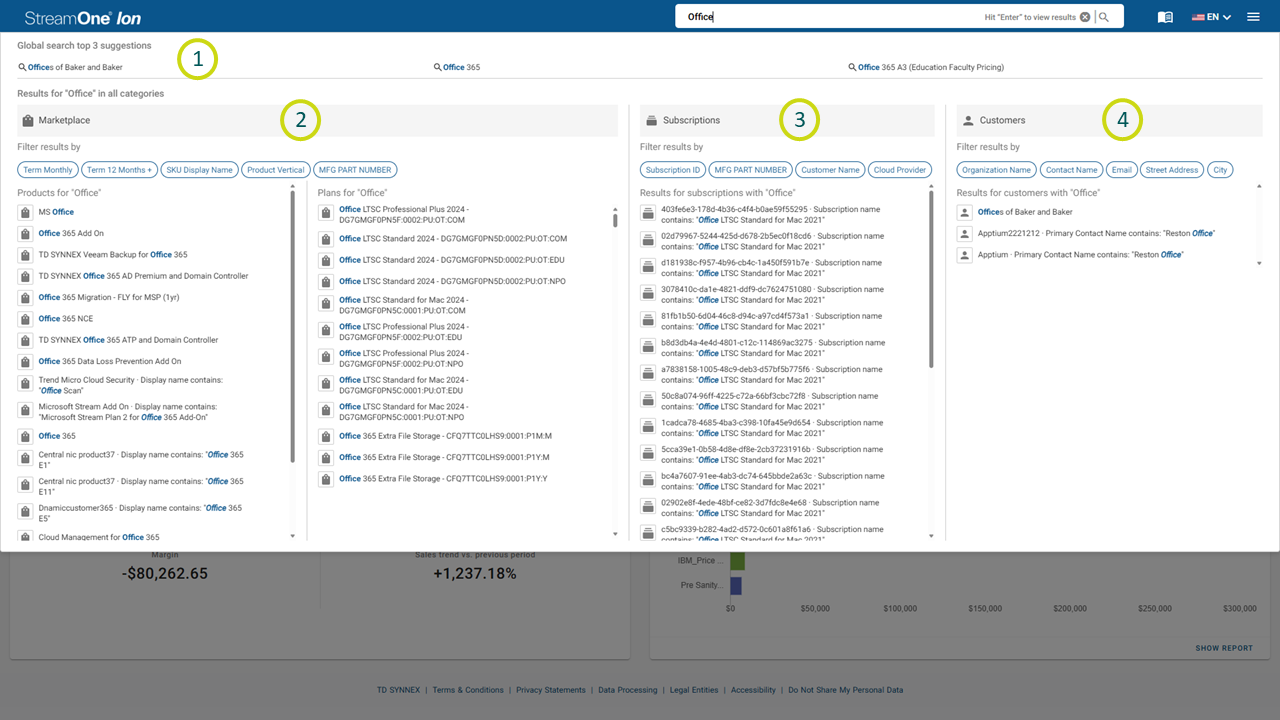Click subscription icon for bc4a7607-91ee-4ab3

pos(648,480)
